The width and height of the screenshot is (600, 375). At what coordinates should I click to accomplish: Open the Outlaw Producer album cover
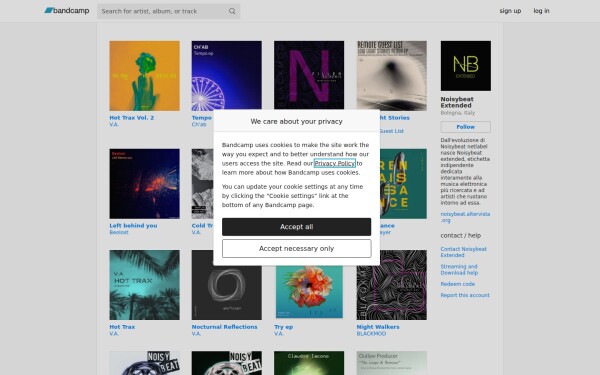coord(391,363)
